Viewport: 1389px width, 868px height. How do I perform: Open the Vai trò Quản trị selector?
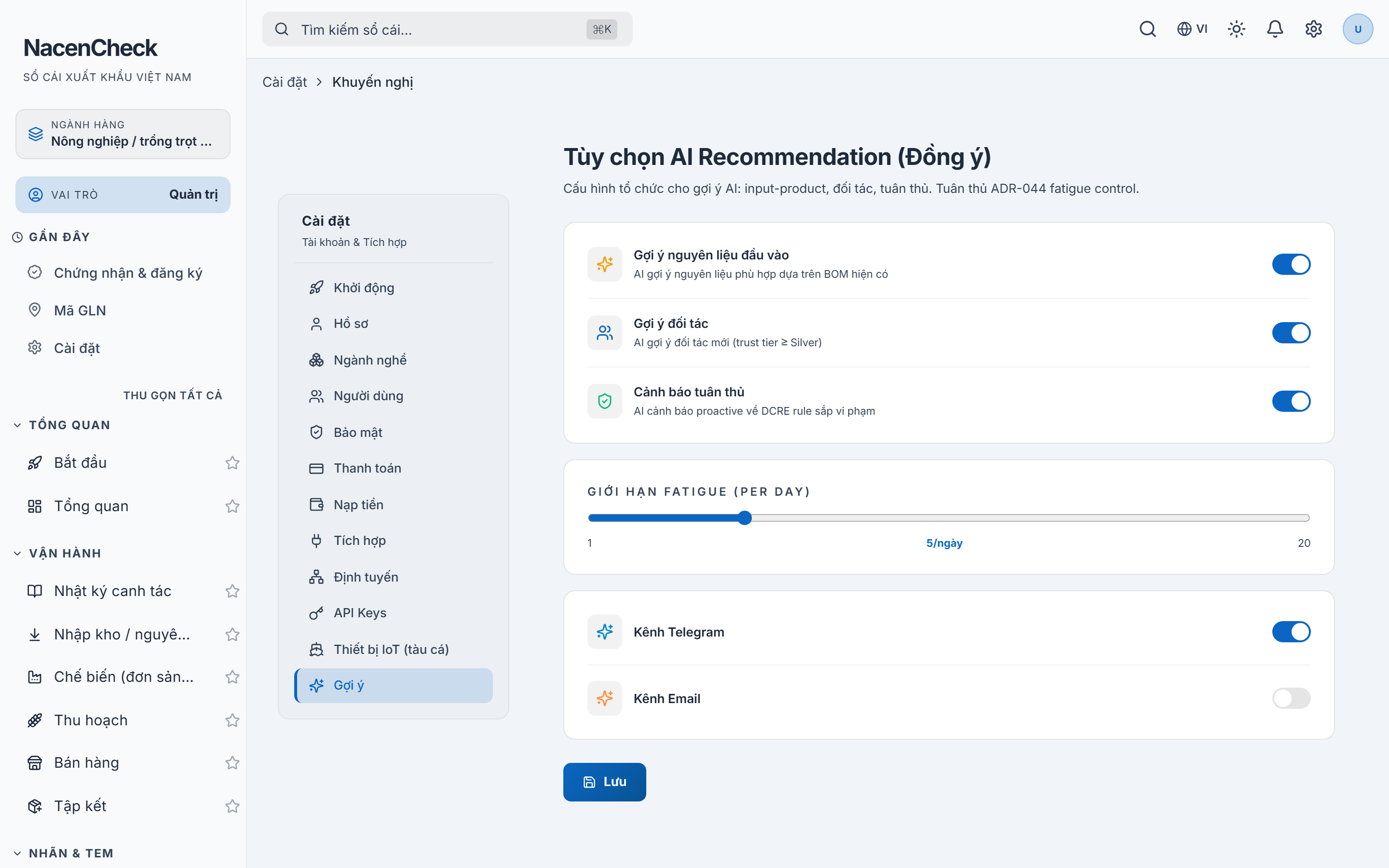pyautogui.click(x=123, y=195)
